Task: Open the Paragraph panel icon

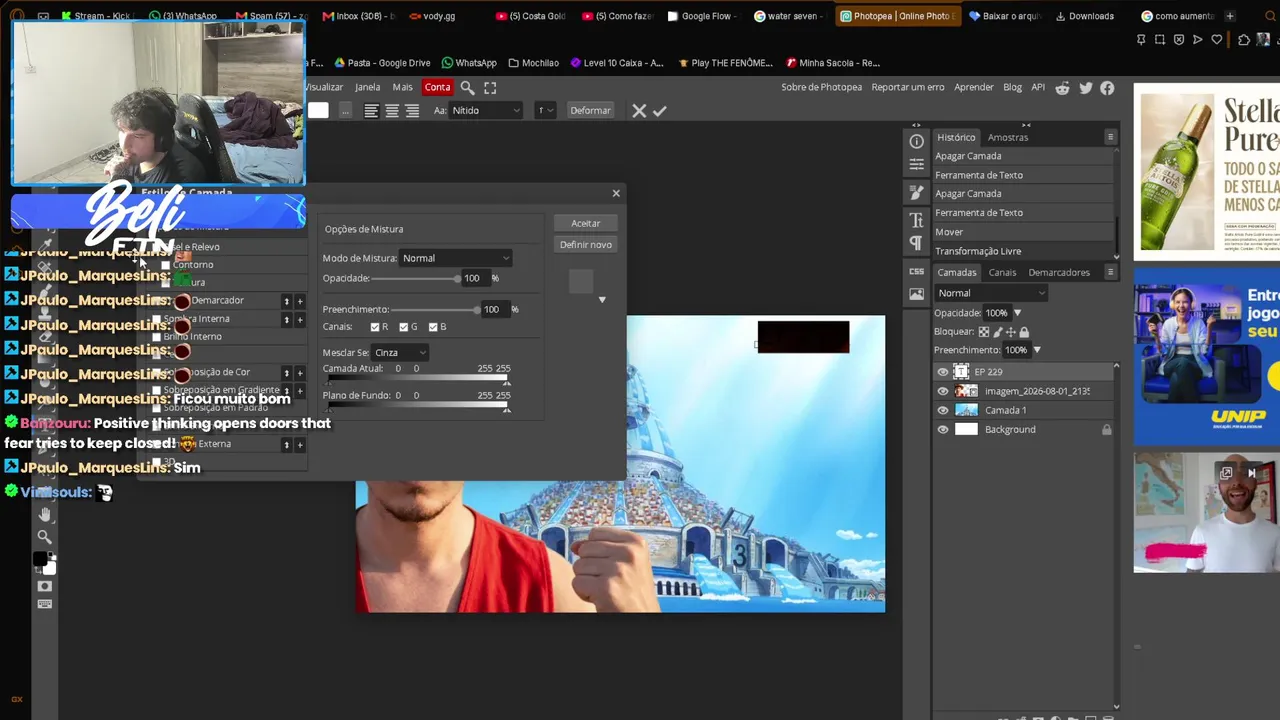Action: pyautogui.click(x=916, y=243)
